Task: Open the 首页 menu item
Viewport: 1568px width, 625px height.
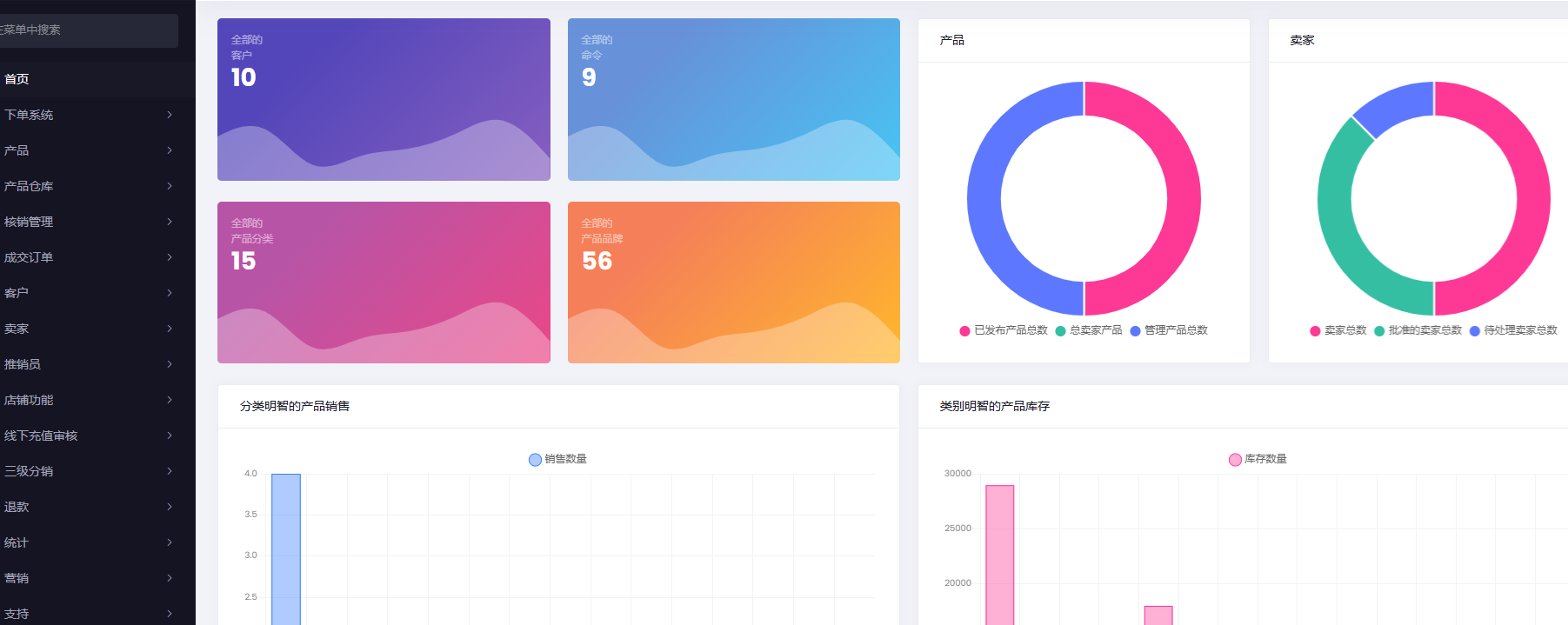Action: [x=17, y=79]
